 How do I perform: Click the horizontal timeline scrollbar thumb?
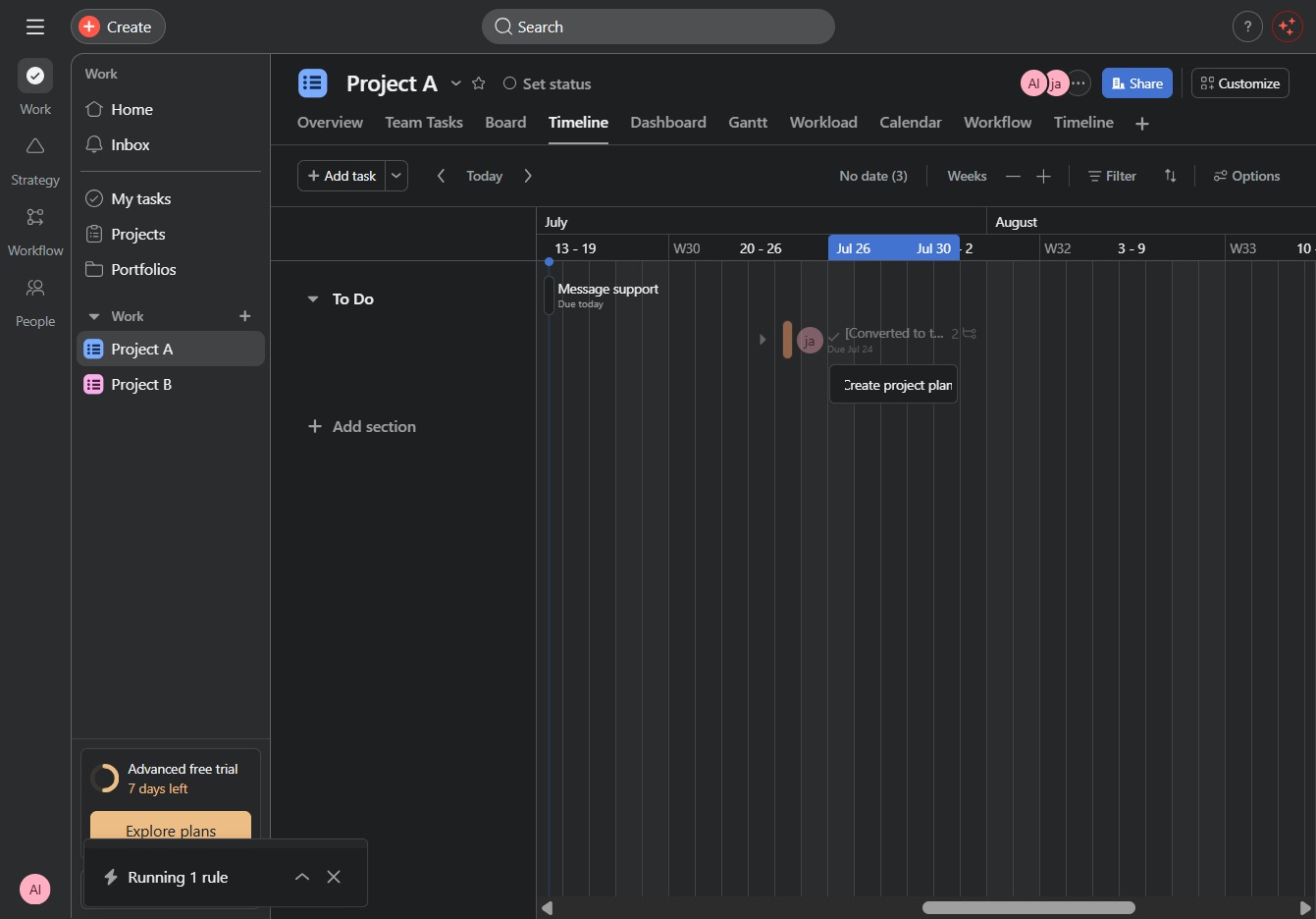point(1028,907)
